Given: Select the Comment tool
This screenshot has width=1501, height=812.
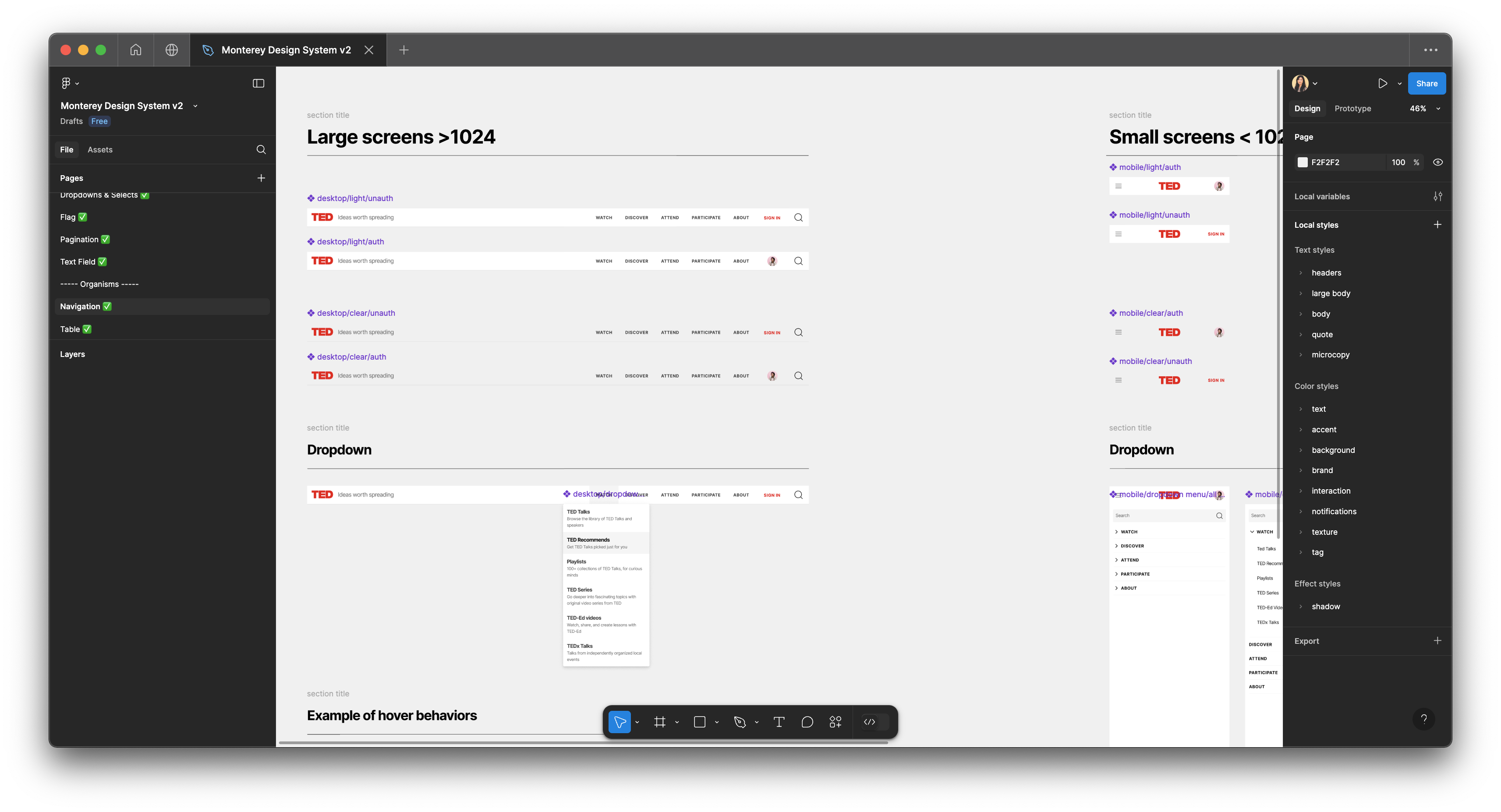Looking at the screenshot, I should 807,722.
